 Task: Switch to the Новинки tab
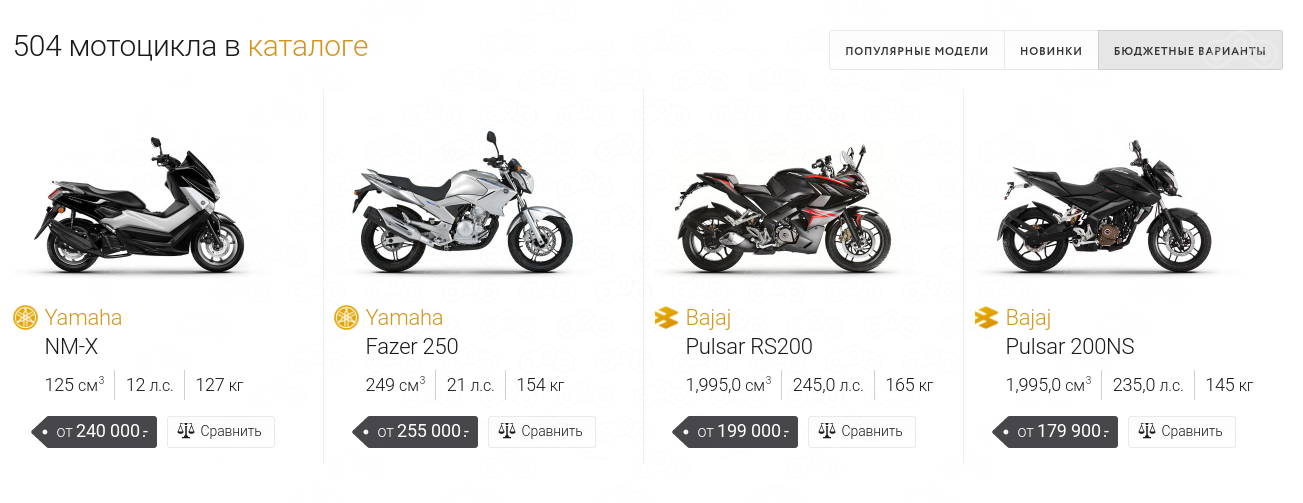click(x=1050, y=50)
